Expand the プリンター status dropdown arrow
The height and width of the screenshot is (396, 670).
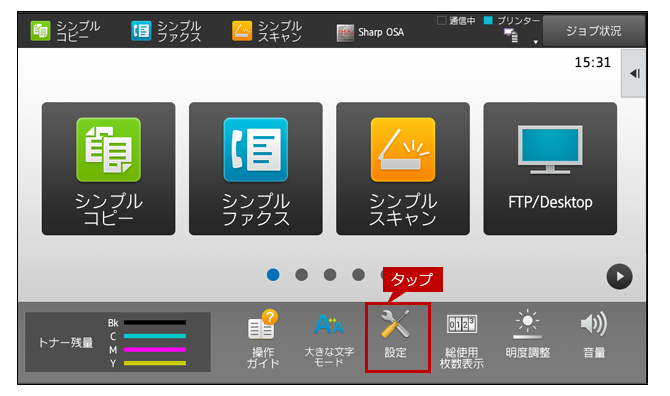pyautogui.click(x=535, y=42)
